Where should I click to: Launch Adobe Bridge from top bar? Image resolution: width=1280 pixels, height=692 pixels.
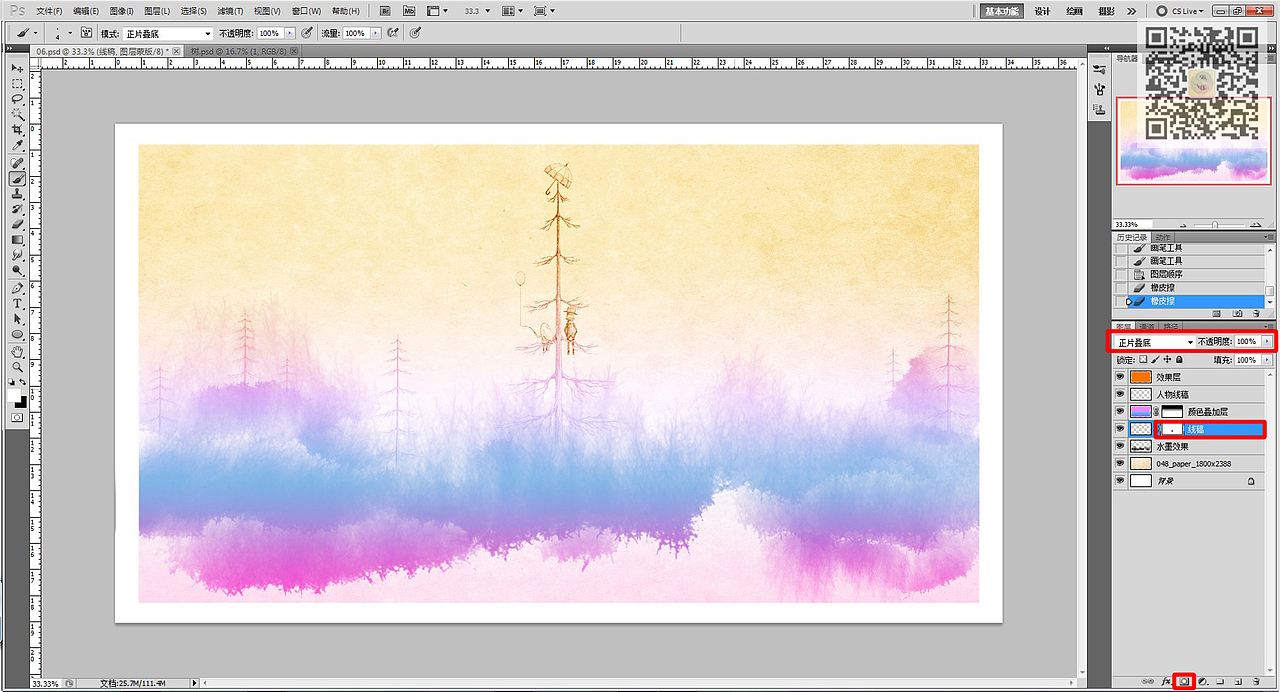point(386,10)
